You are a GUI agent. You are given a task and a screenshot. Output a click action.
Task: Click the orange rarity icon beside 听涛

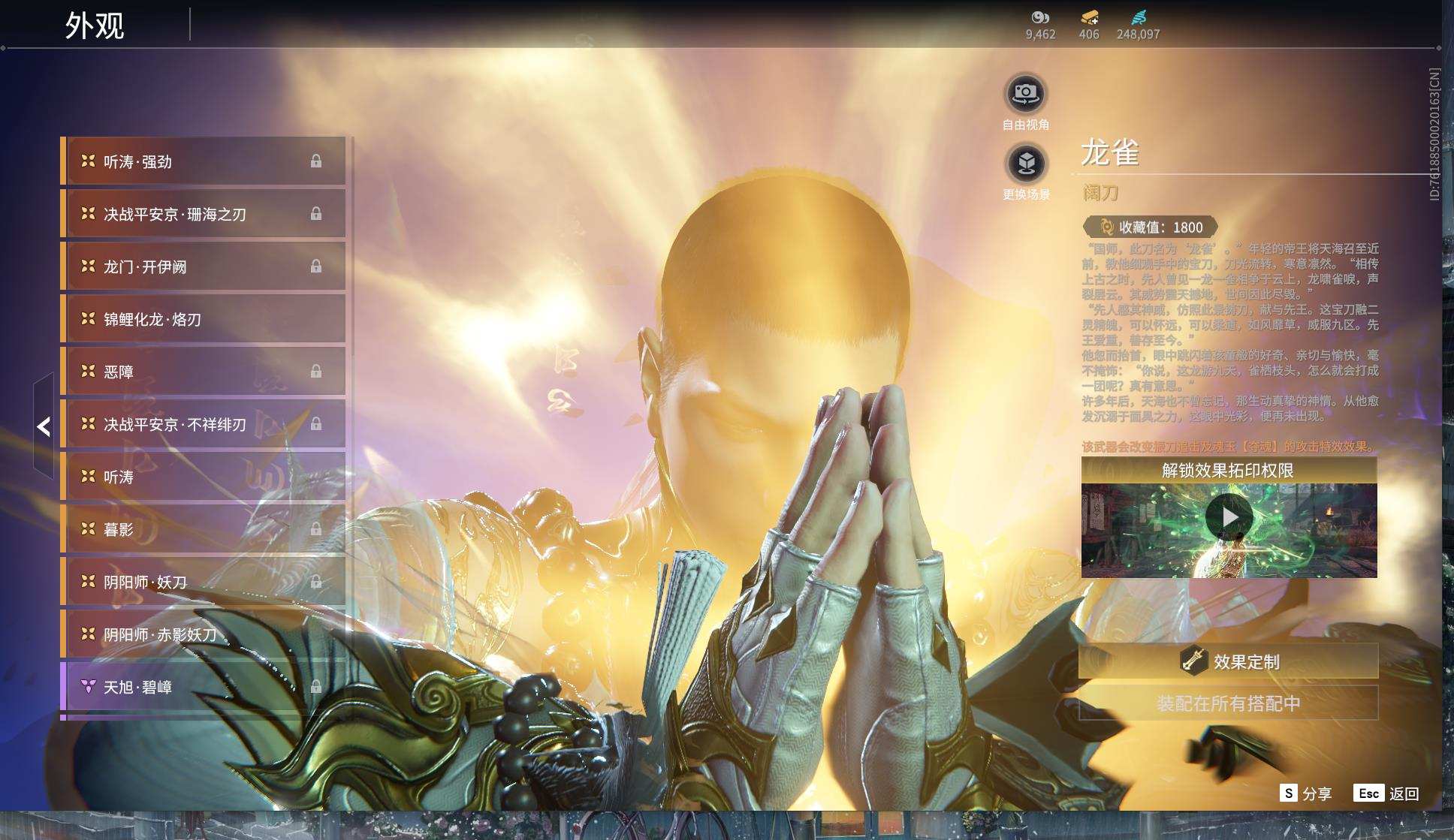[x=88, y=476]
